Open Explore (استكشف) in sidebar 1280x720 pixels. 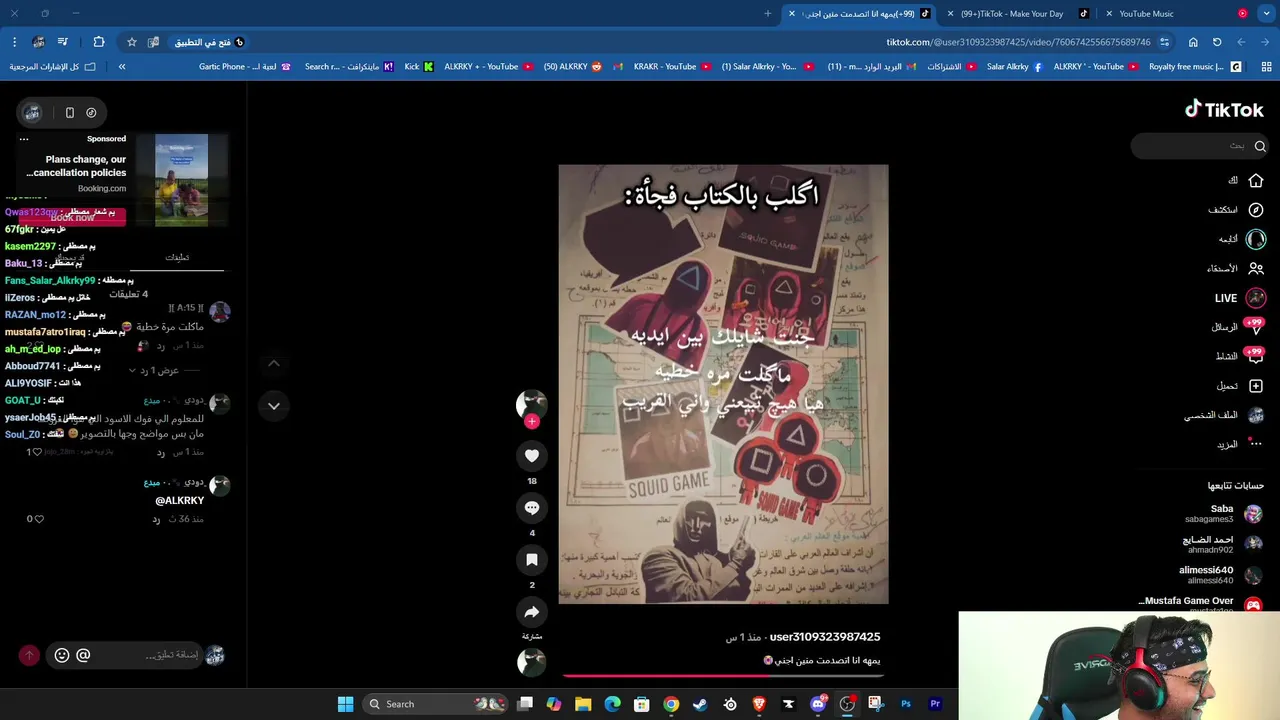pyautogui.click(x=1236, y=210)
